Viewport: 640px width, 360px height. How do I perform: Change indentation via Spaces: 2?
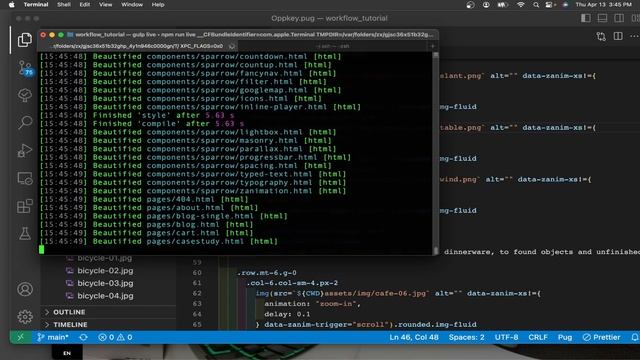tap(467, 338)
